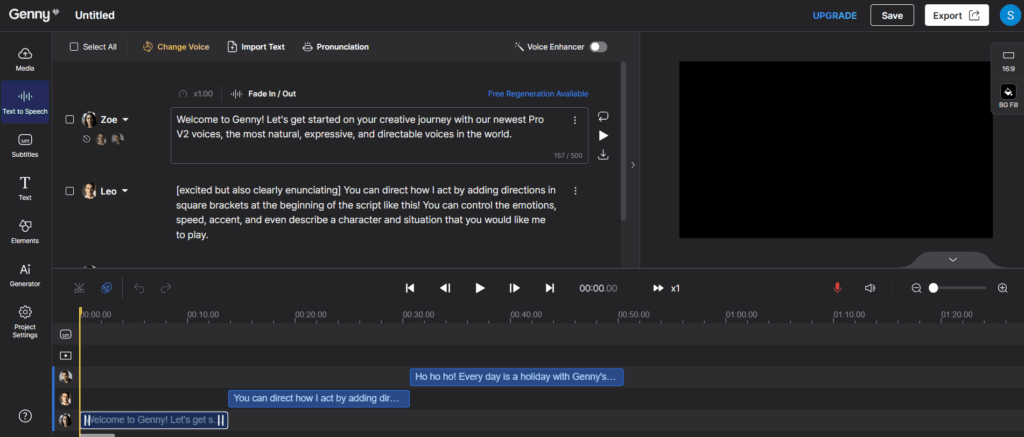This screenshot has width=1024, height=437.
Task: Click the Export button
Action: 956,16
